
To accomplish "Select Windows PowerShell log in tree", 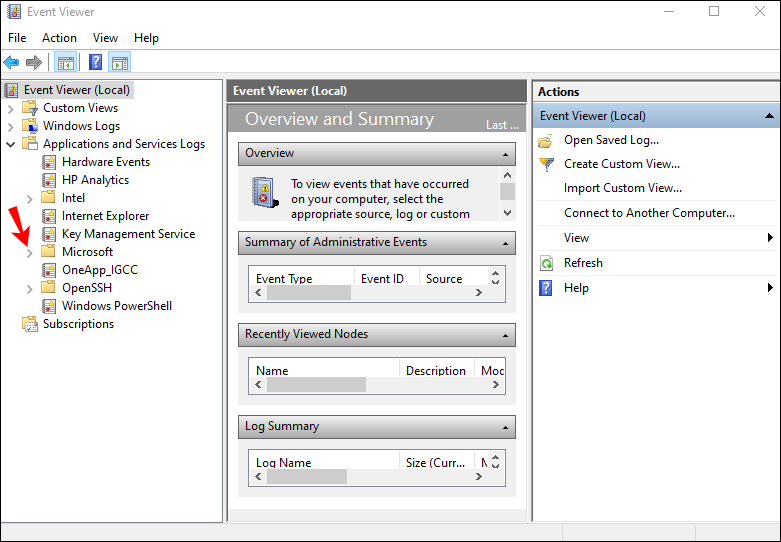I will tap(116, 306).
